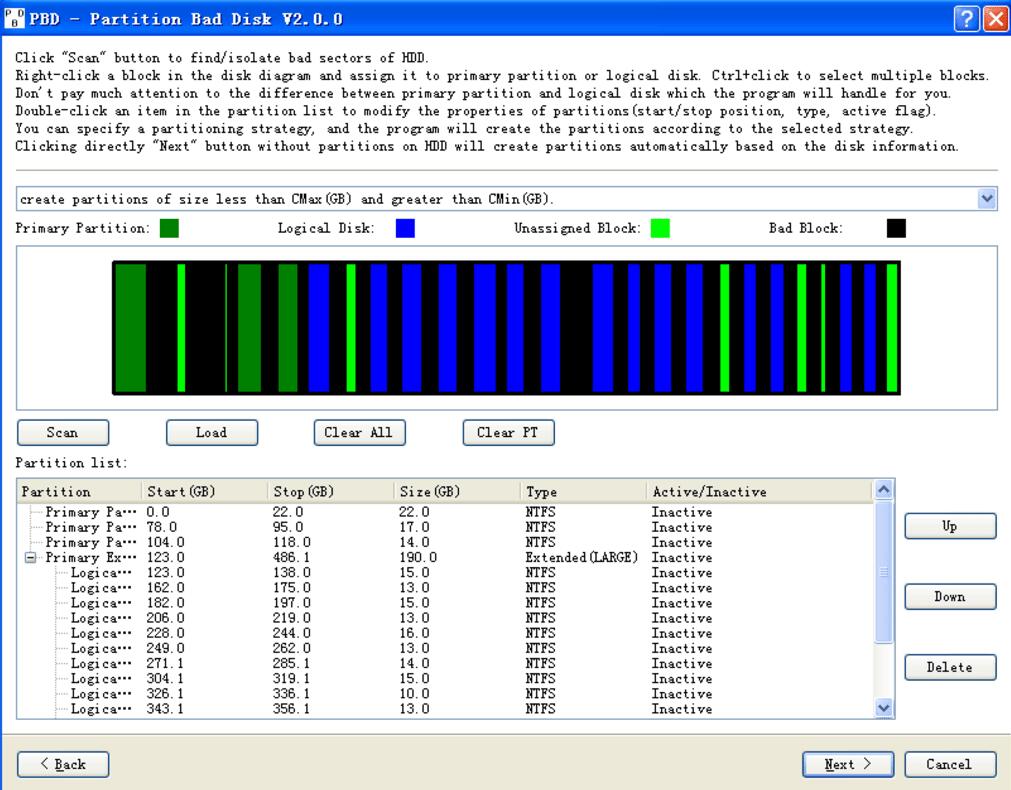Collapse the Primary Extended partition tree node
1011x790 pixels.
point(30,557)
